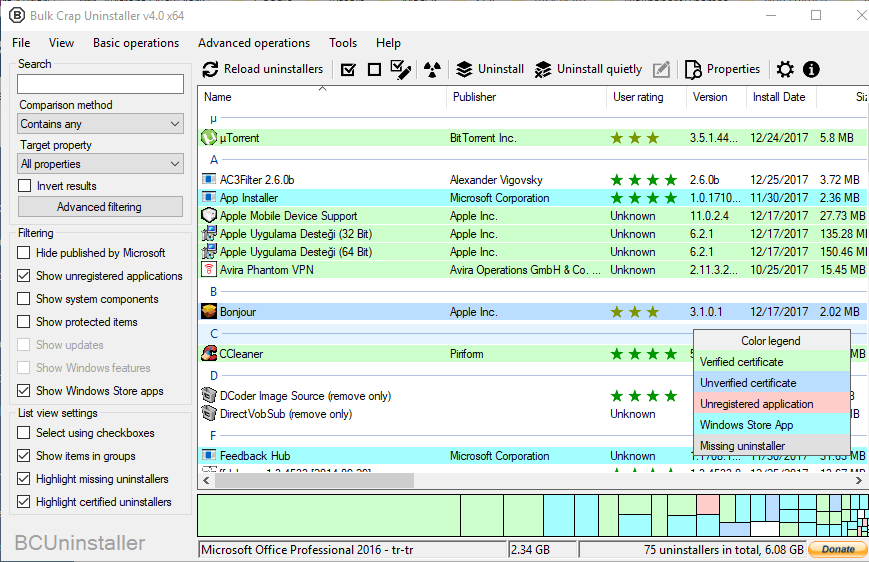This screenshot has width=869, height=562.
Task: Check Show protected items
Action: coord(23,321)
